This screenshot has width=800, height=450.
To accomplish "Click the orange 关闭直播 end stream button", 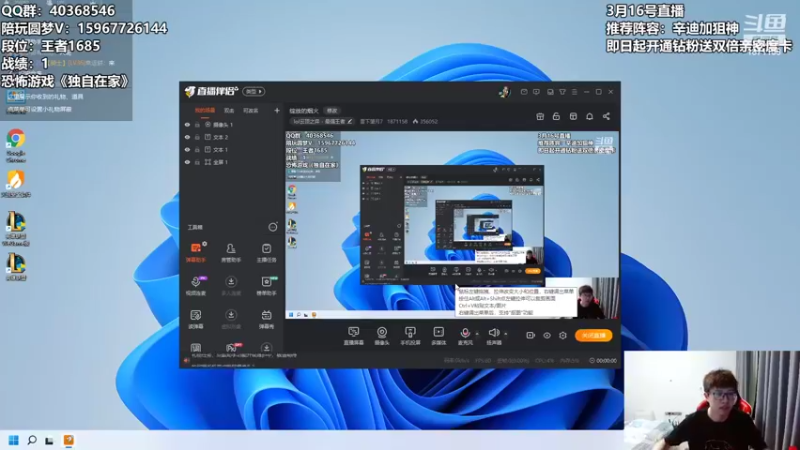I will [x=593, y=335].
